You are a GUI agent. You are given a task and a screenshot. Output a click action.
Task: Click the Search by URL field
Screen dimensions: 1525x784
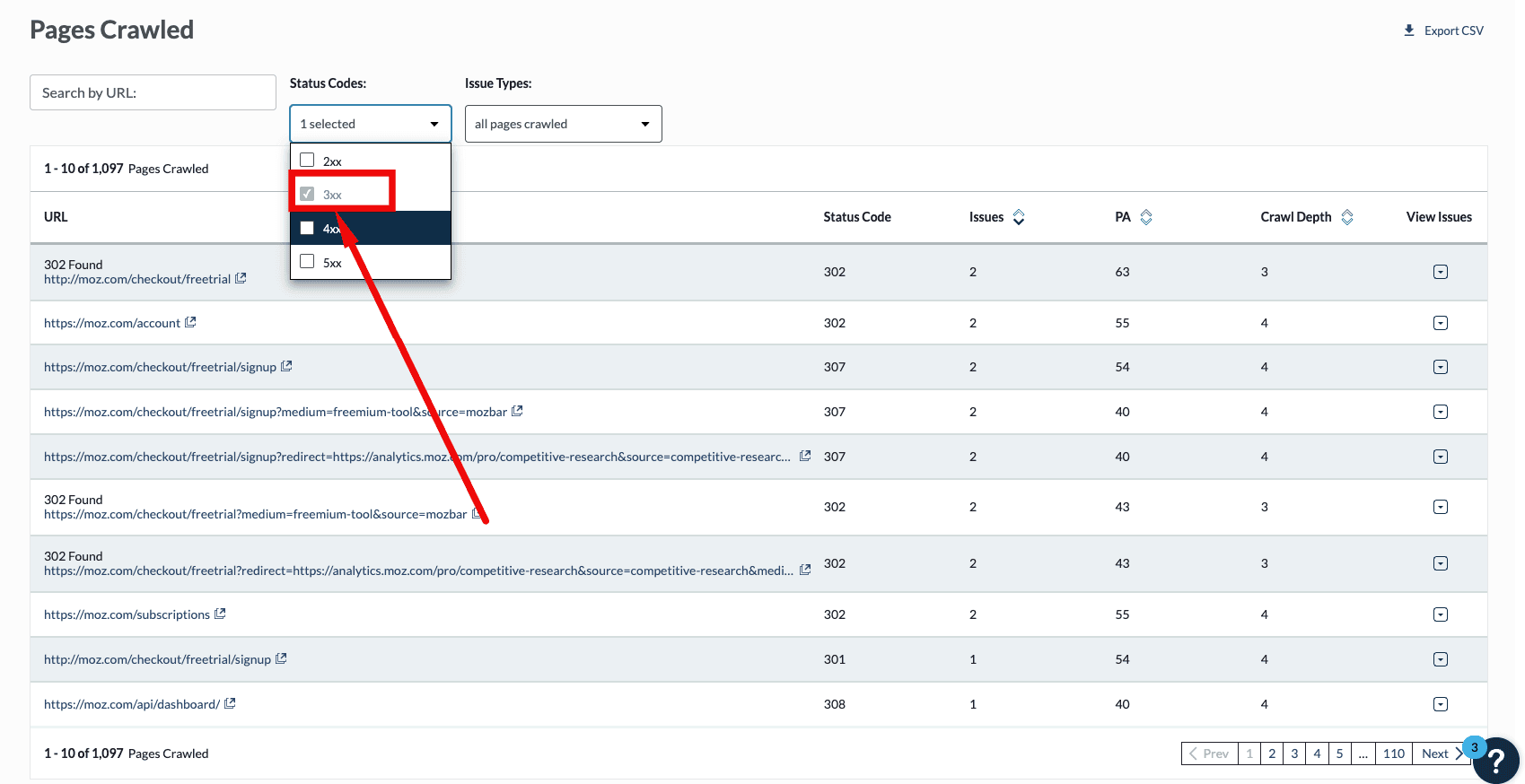(153, 92)
